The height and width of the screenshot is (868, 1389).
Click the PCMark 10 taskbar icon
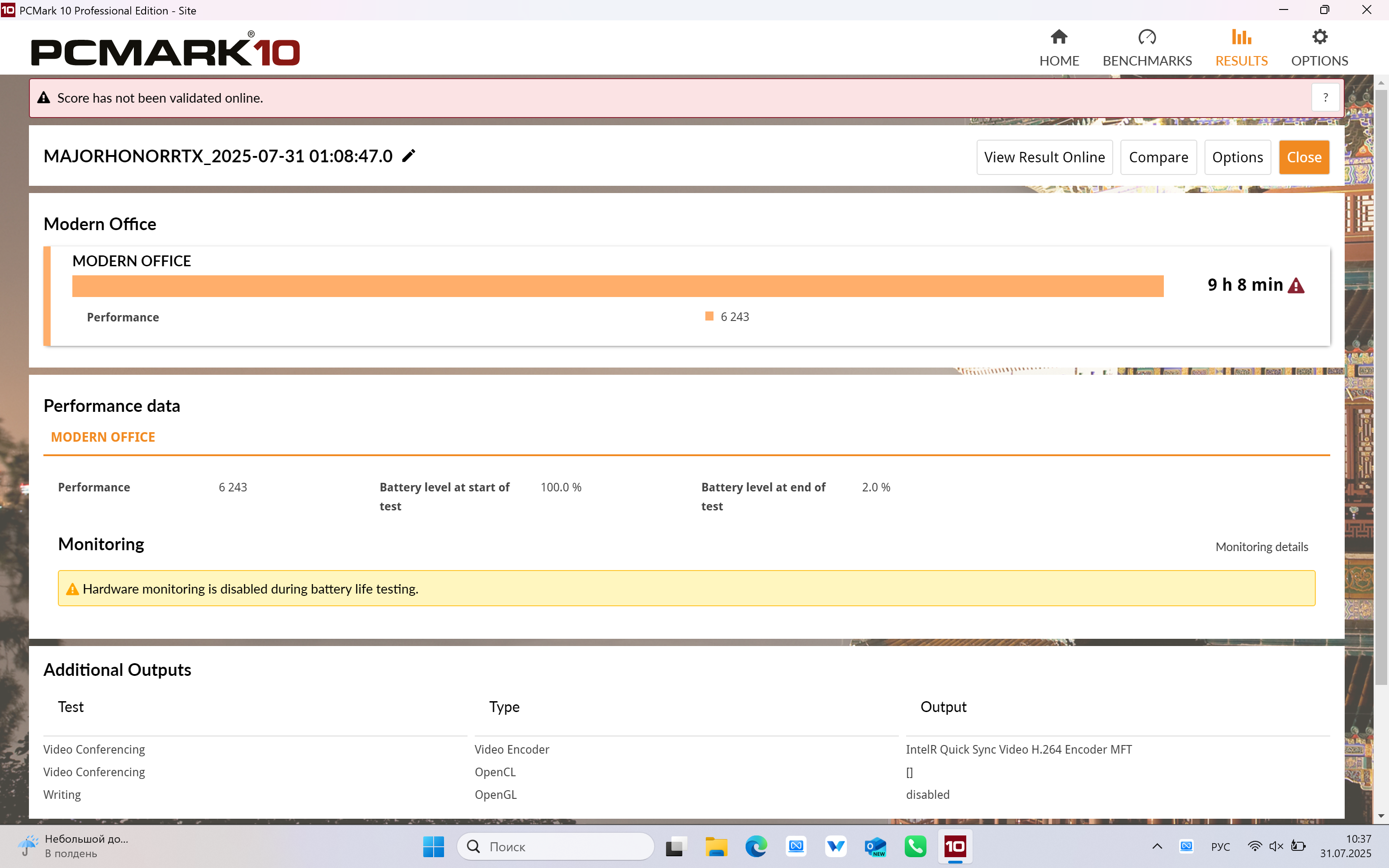(x=955, y=846)
